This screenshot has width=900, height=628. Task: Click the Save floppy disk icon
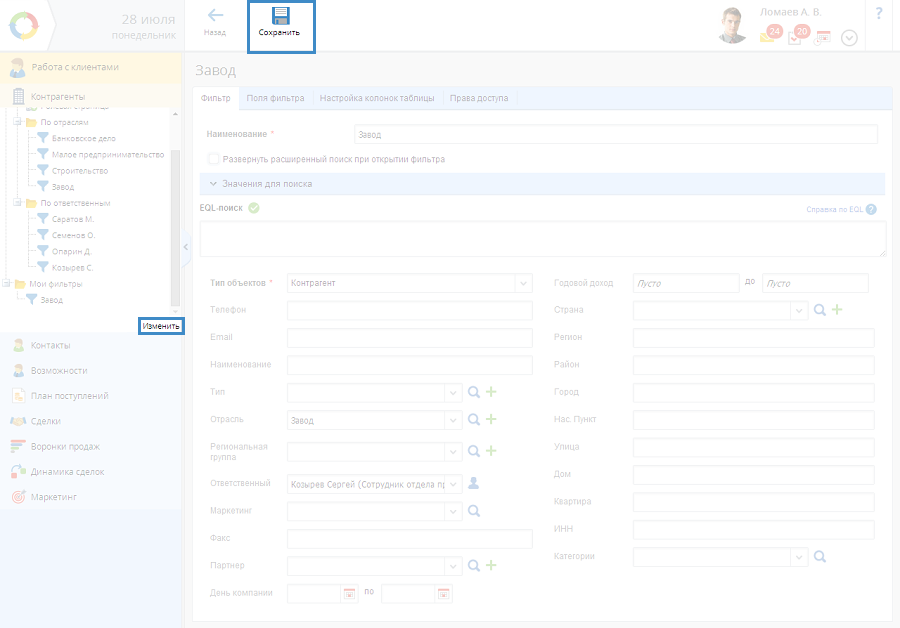coord(279,17)
